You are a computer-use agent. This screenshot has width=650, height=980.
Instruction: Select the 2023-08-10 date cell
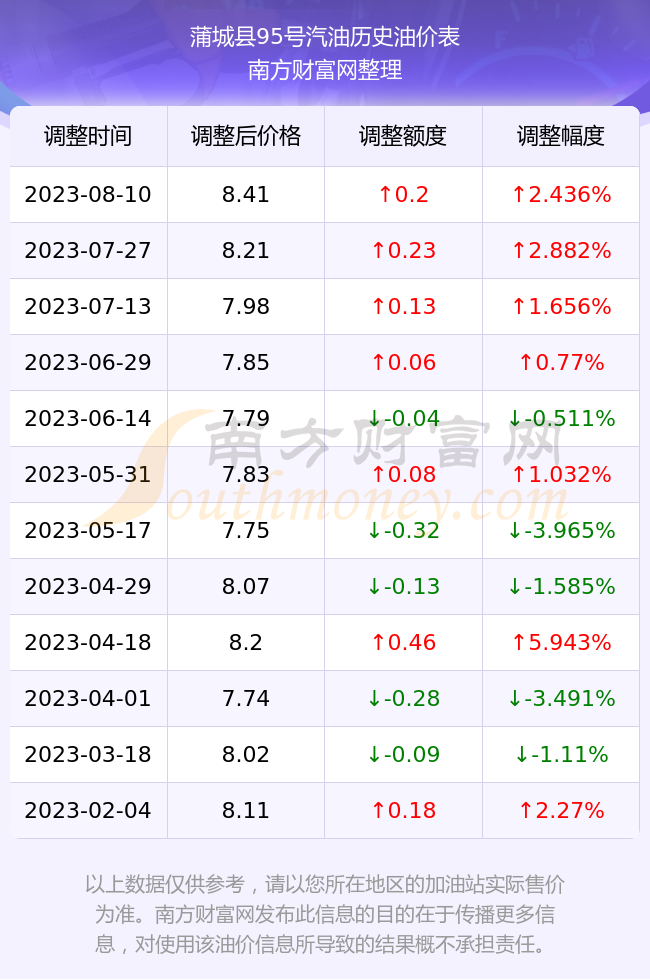pos(88,194)
